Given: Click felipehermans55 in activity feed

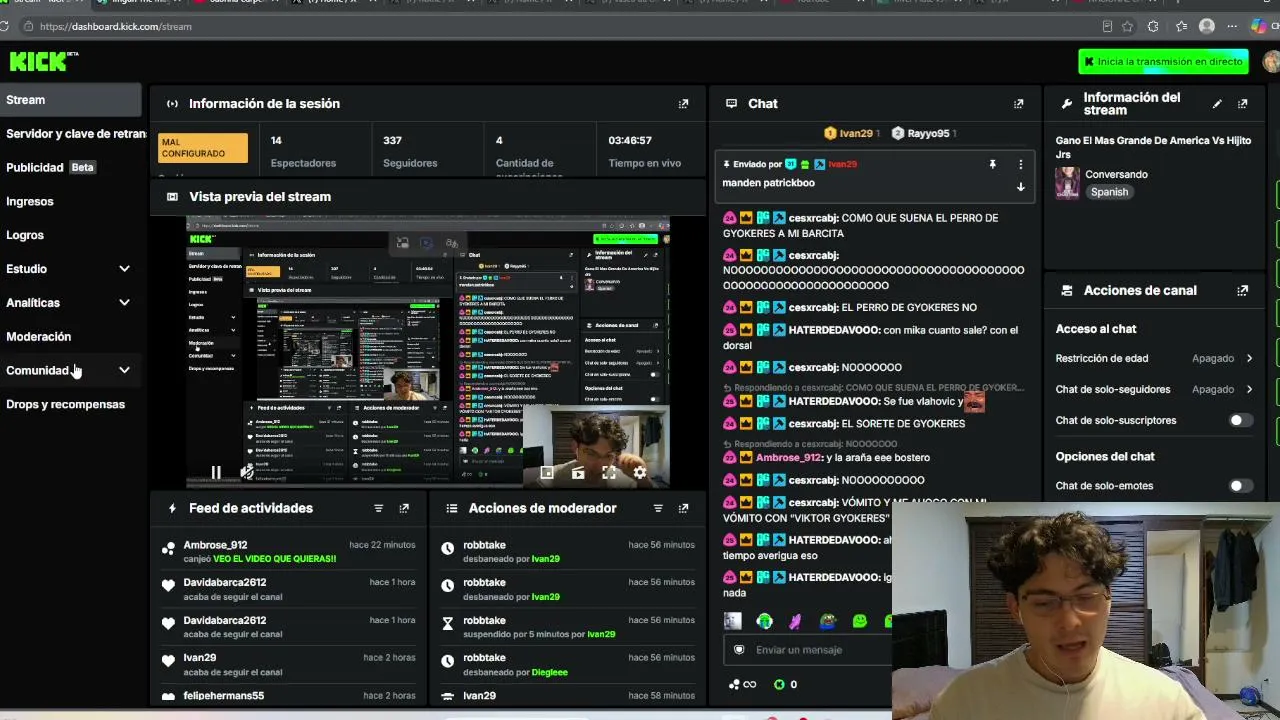Looking at the screenshot, I should pos(224,696).
